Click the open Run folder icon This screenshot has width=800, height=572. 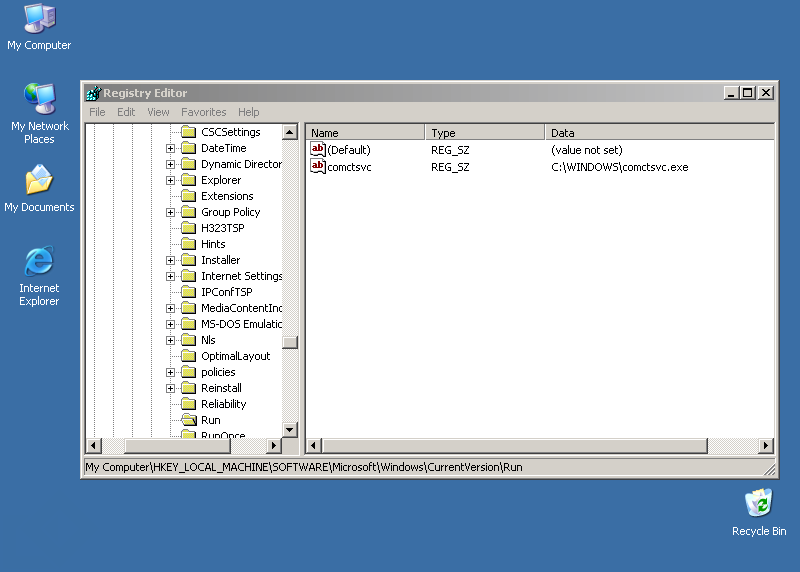click(189, 420)
